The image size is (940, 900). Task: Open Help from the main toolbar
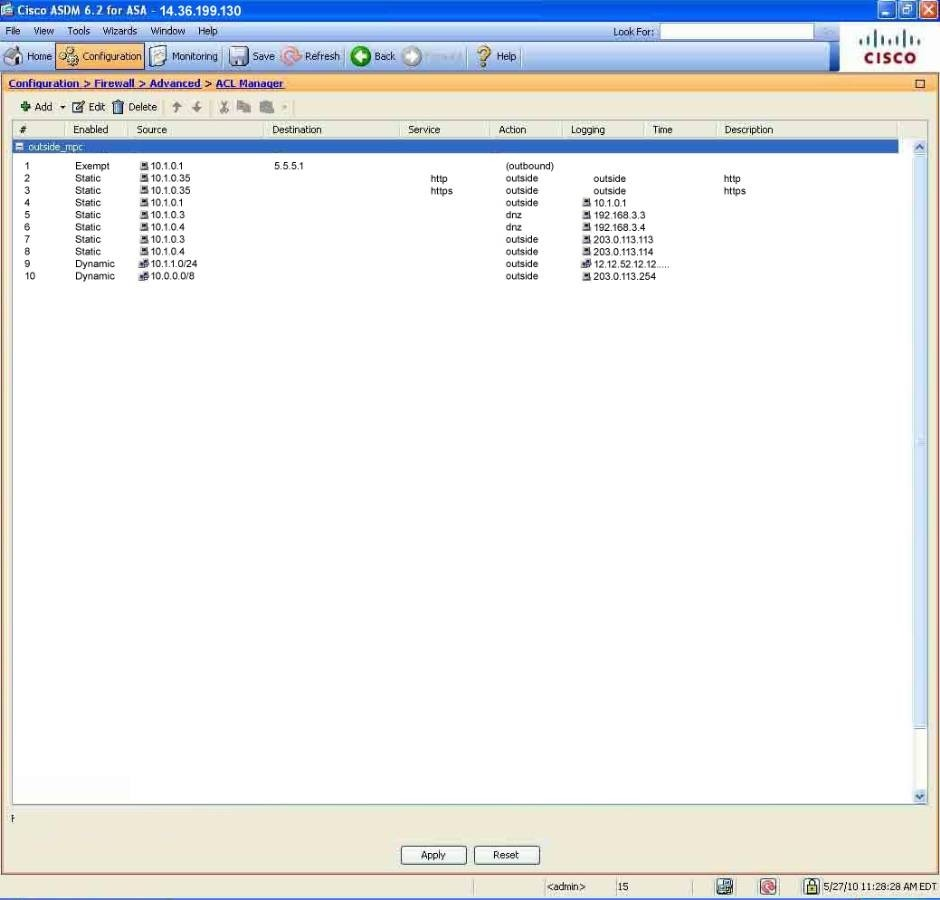[x=496, y=56]
